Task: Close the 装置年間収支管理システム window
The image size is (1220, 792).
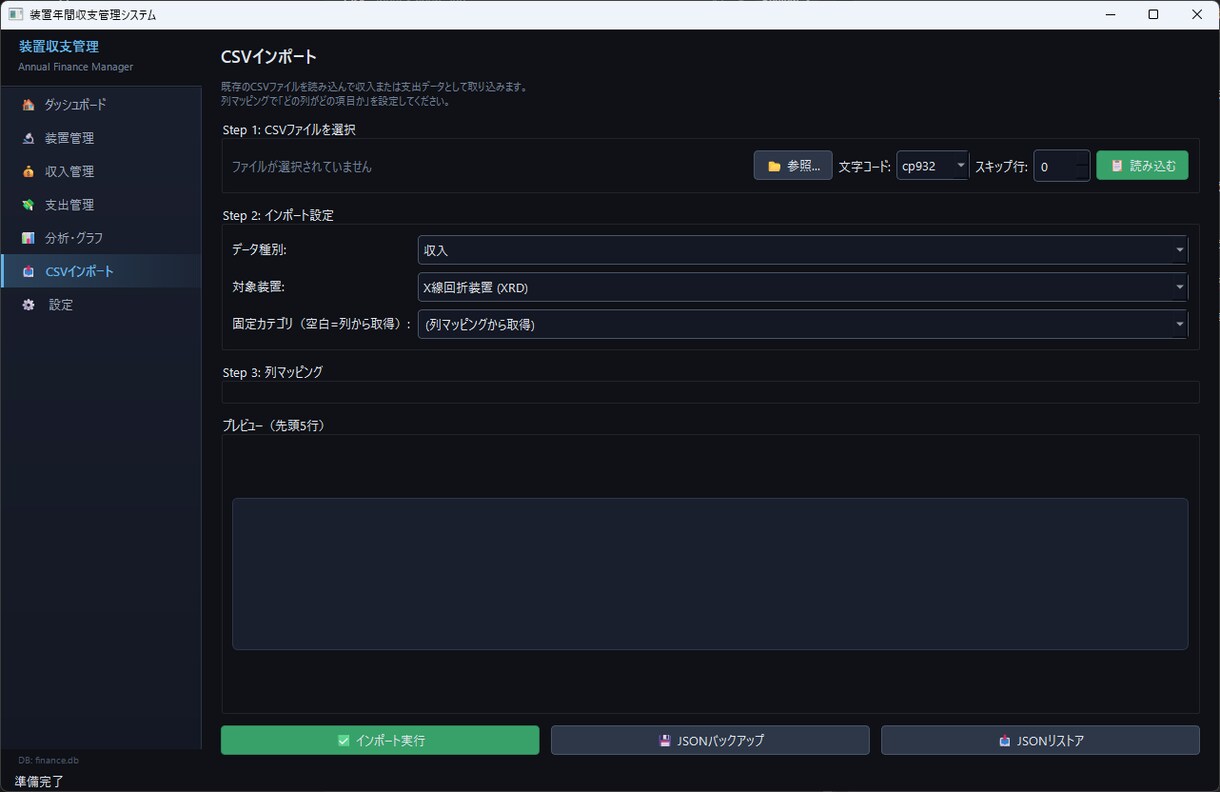Action: coord(1197,15)
